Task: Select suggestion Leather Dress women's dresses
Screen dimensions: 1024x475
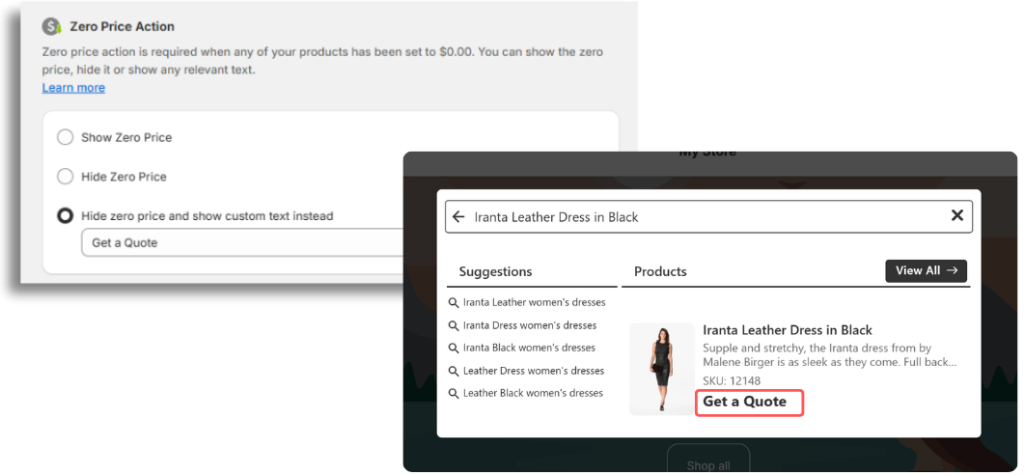Action: point(534,370)
